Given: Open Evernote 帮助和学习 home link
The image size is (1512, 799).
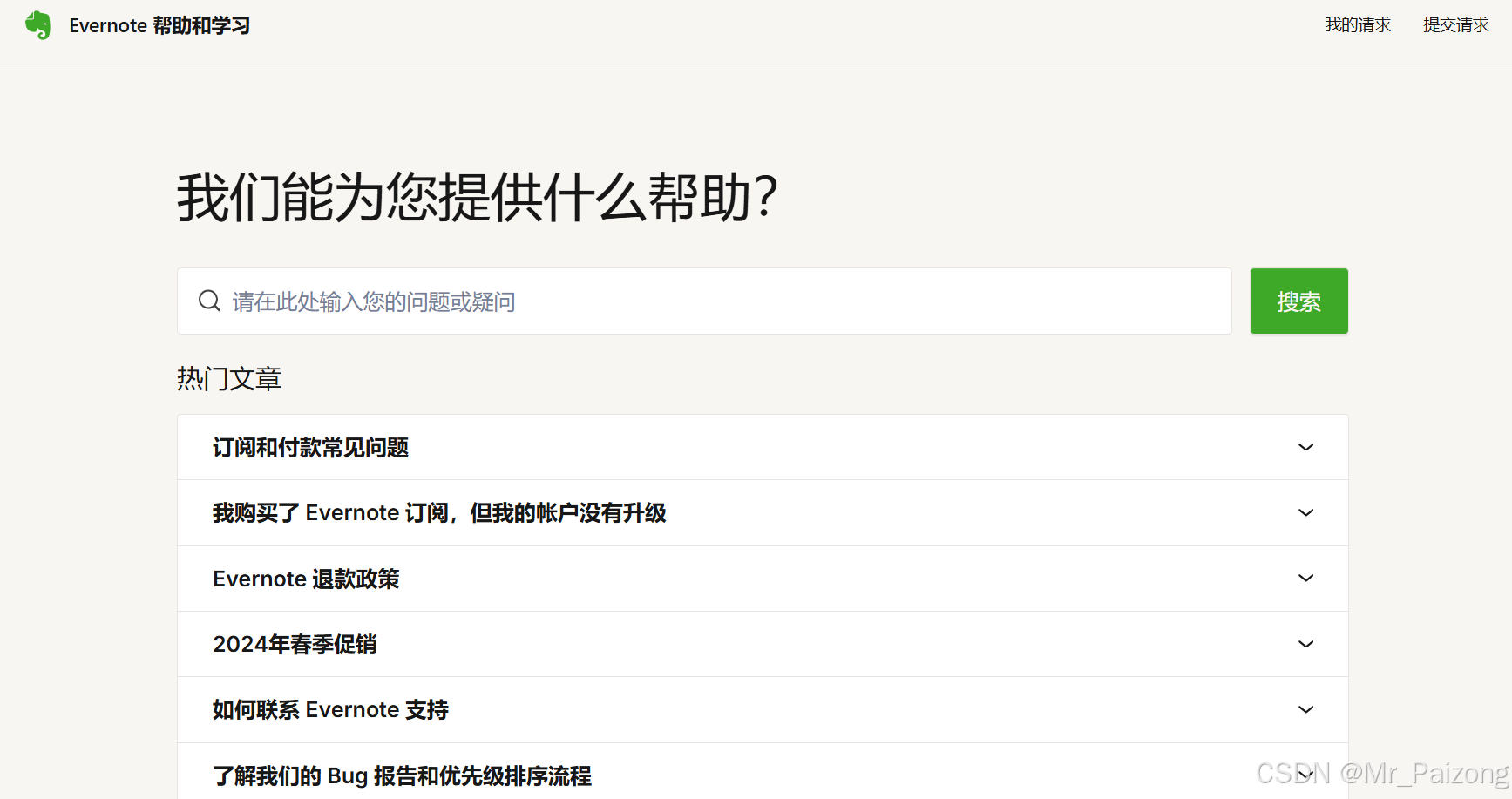Looking at the screenshot, I should [159, 25].
